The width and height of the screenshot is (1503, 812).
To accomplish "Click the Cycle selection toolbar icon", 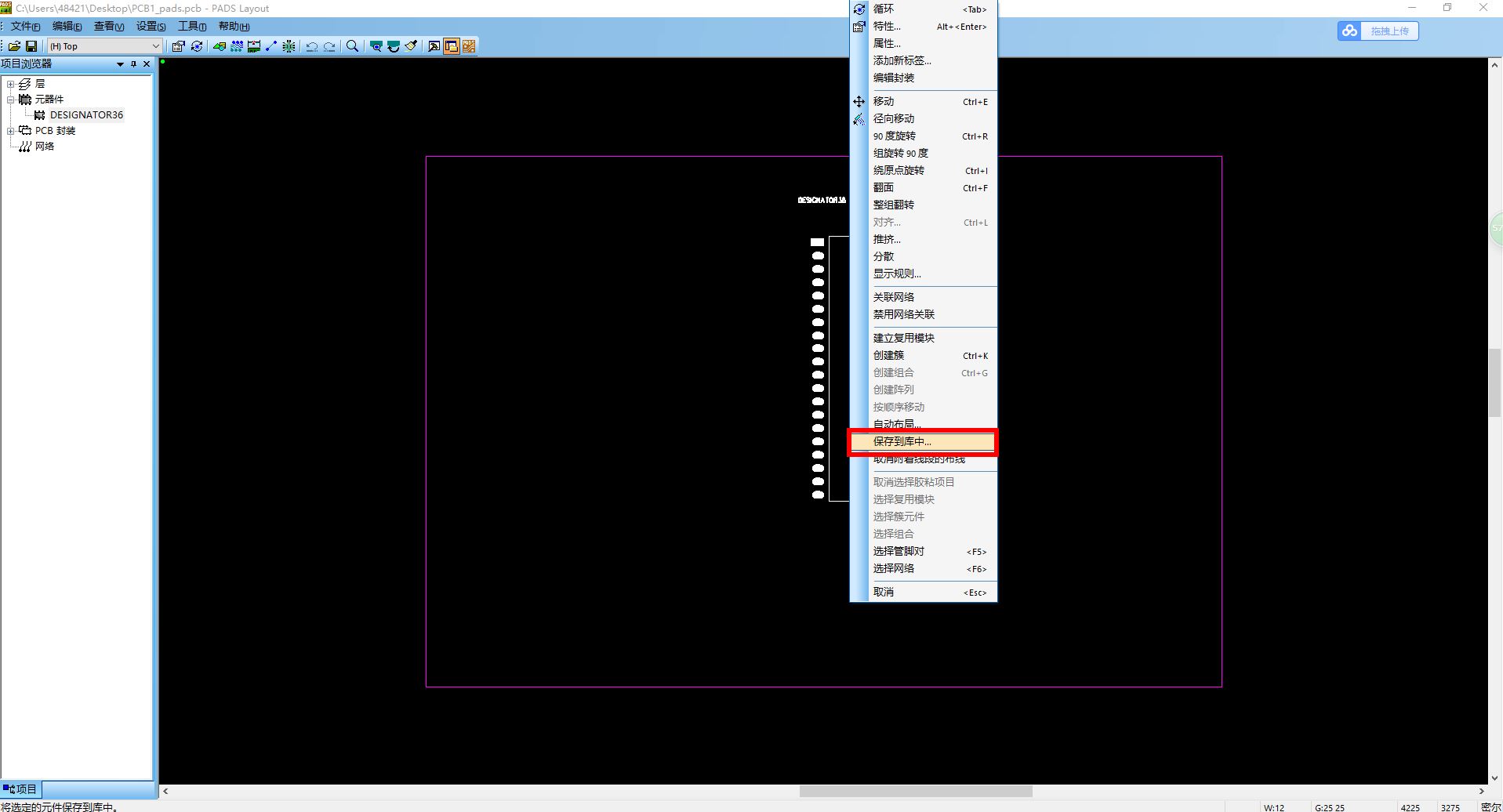I will (x=197, y=46).
